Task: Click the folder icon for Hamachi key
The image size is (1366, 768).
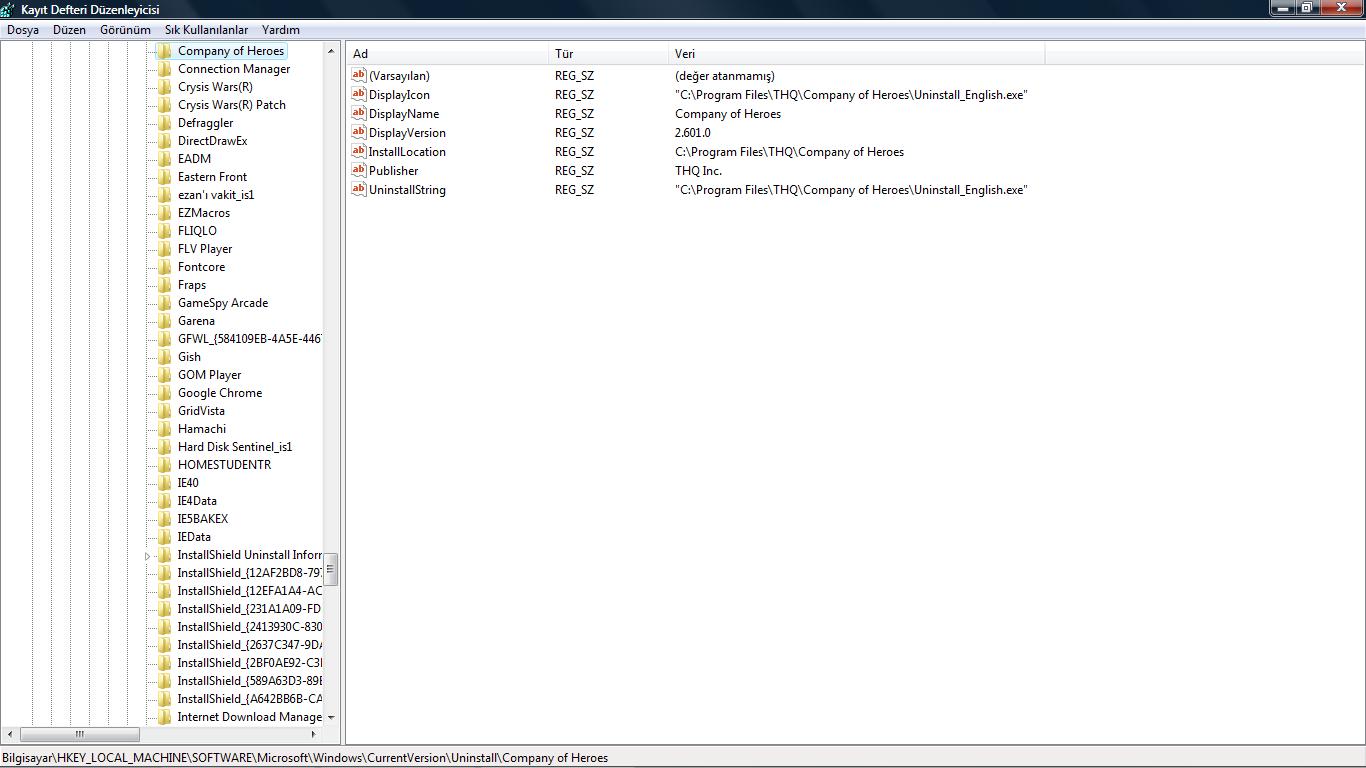Action: (x=165, y=429)
